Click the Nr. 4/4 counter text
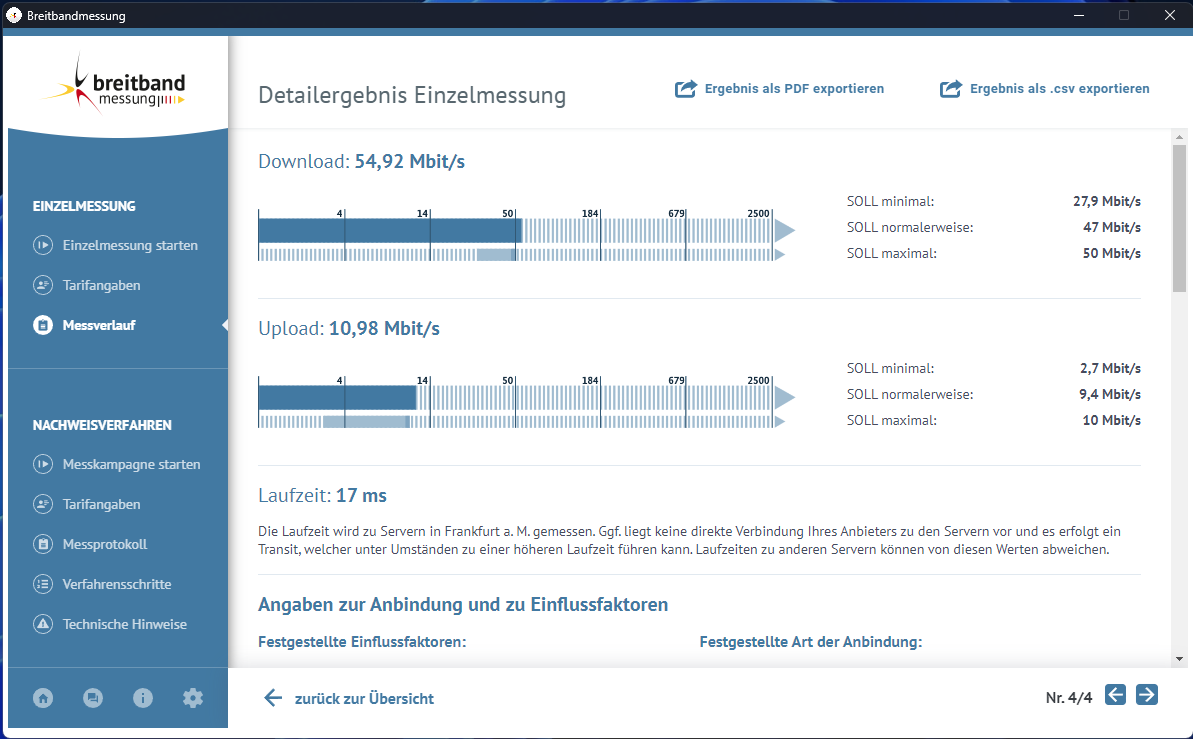Image resolution: width=1193 pixels, height=739 pixels. click(1069, 698)
